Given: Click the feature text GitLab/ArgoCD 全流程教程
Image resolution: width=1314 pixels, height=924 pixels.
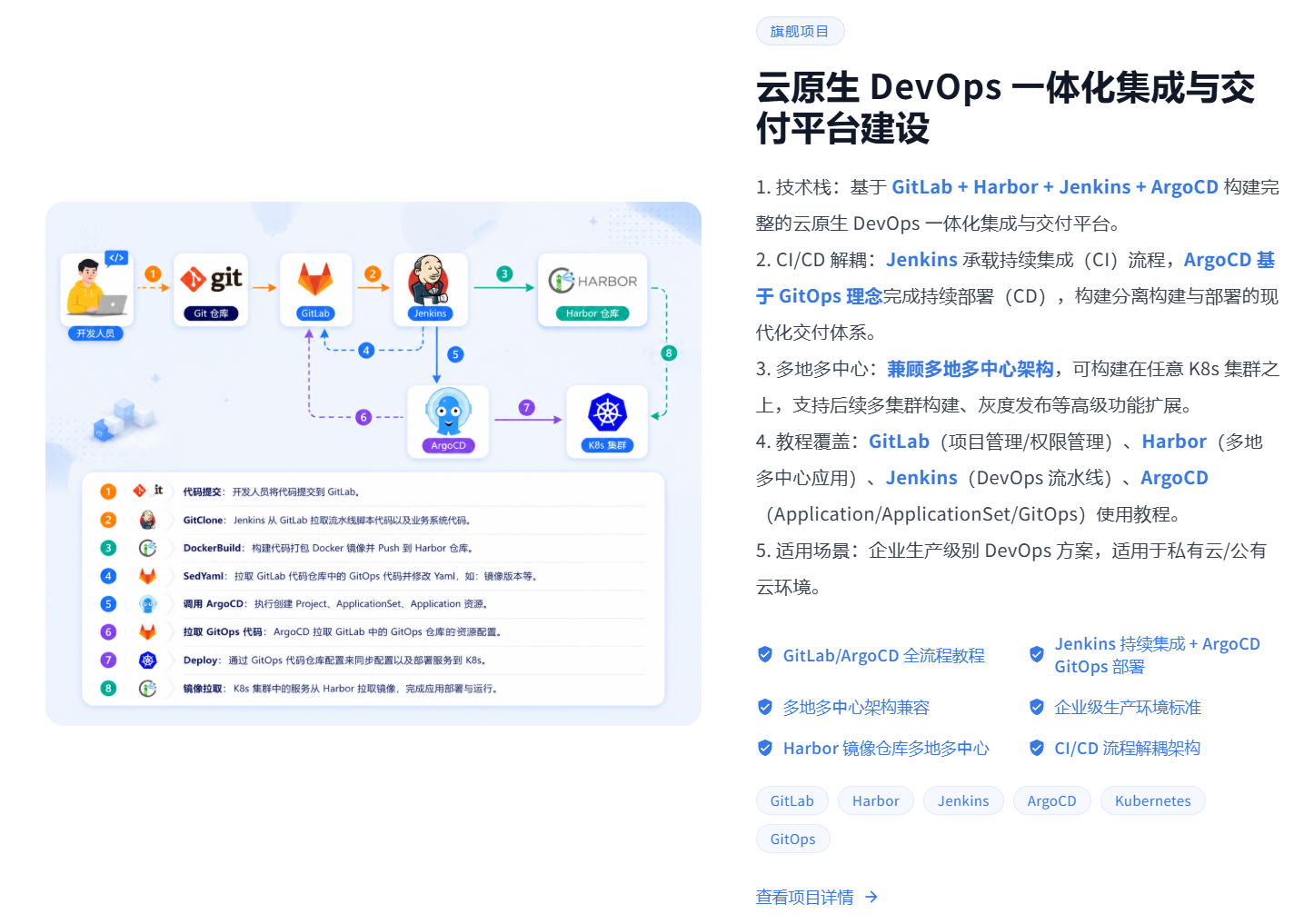Looking at the screenshot, I should 884,655.
